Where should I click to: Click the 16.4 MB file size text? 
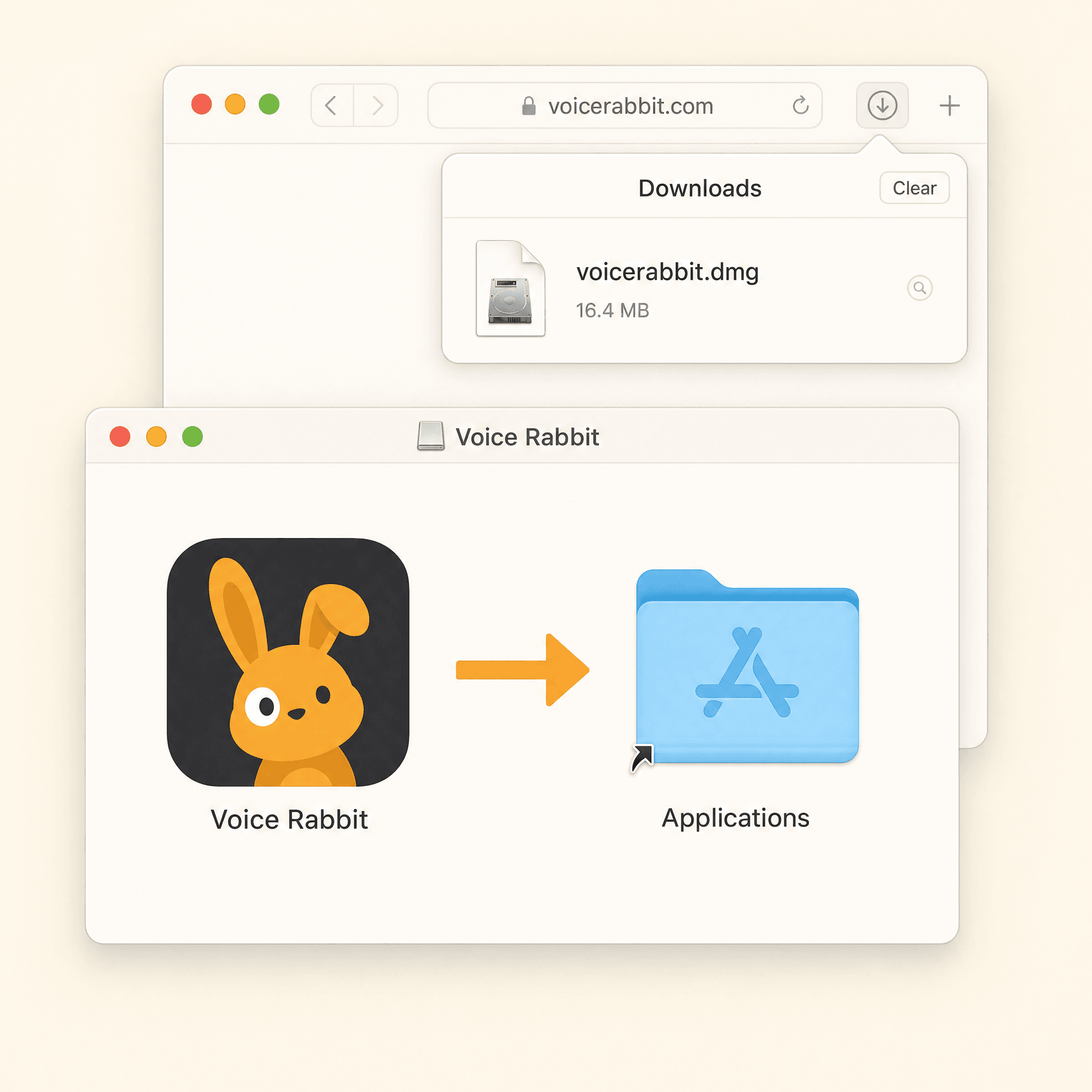click(613, 311)
